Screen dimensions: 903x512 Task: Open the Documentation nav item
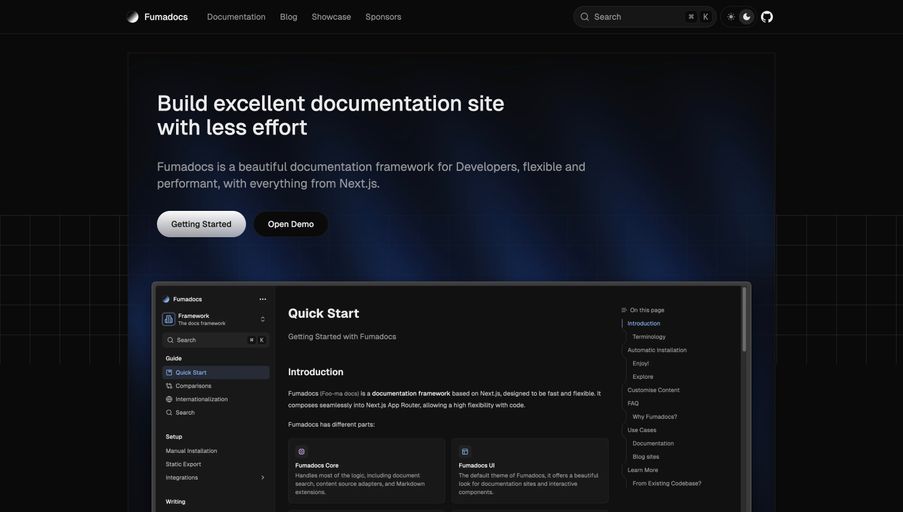236,17
